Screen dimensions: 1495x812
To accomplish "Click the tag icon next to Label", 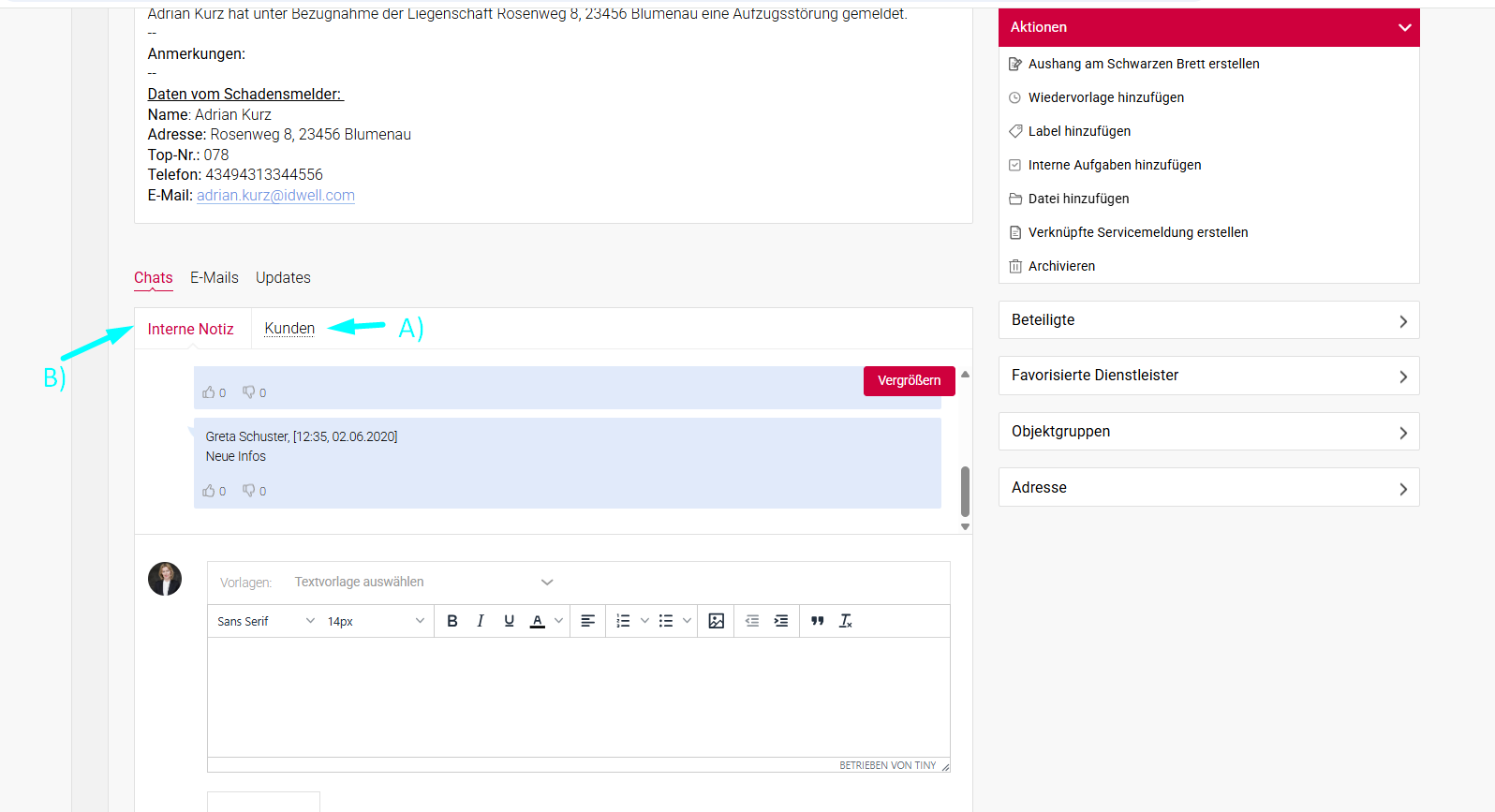I will [x=1015, y=131].
